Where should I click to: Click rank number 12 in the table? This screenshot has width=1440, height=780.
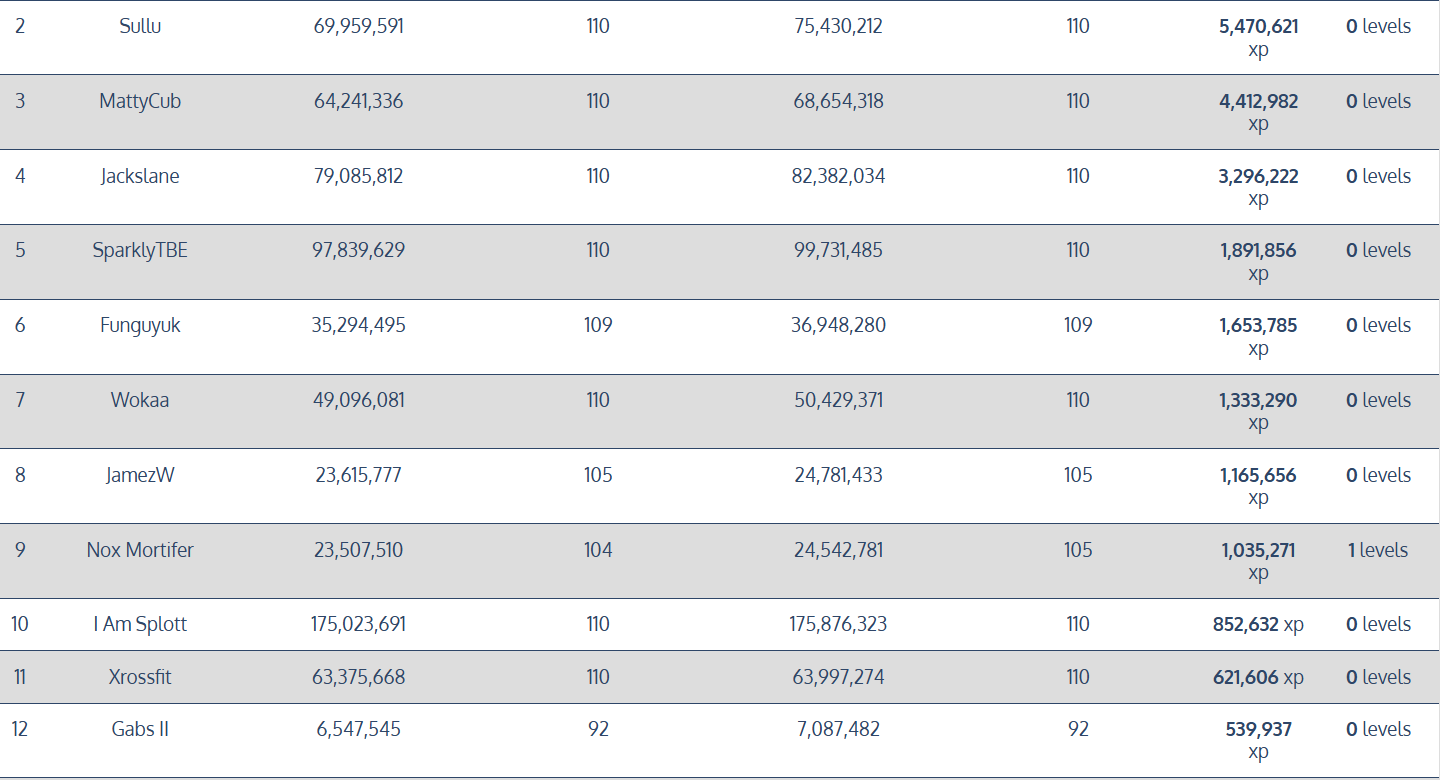[20, 730]
